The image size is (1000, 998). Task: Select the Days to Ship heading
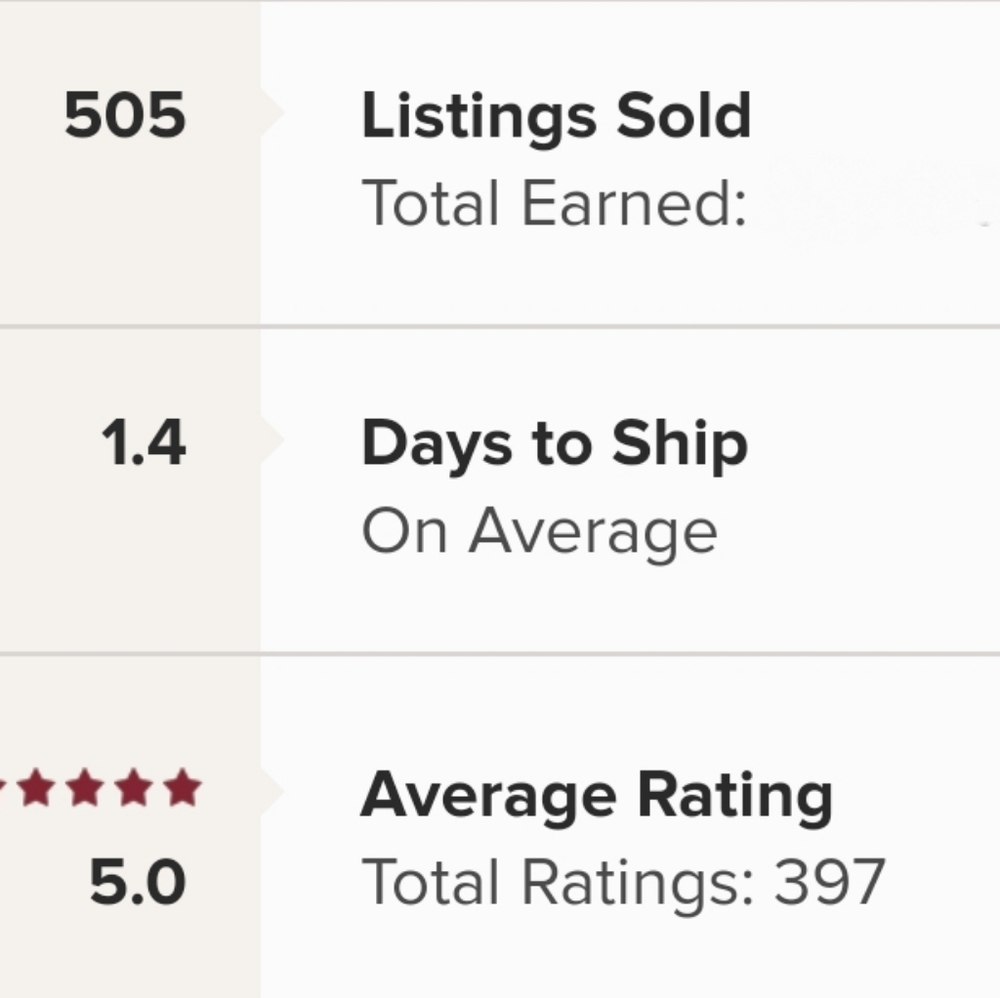(554, 445)
